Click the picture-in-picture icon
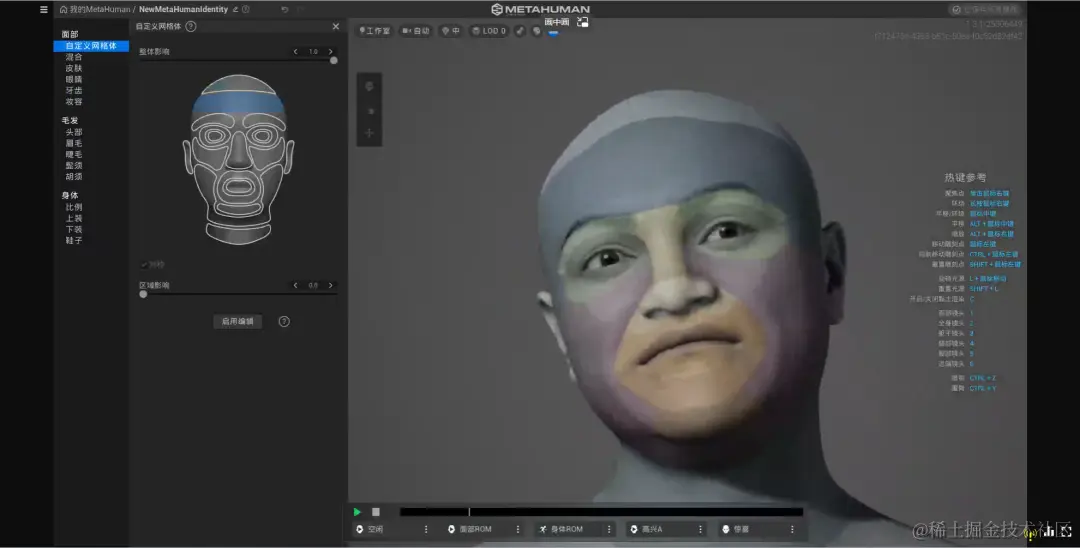 tap(583, 22)
